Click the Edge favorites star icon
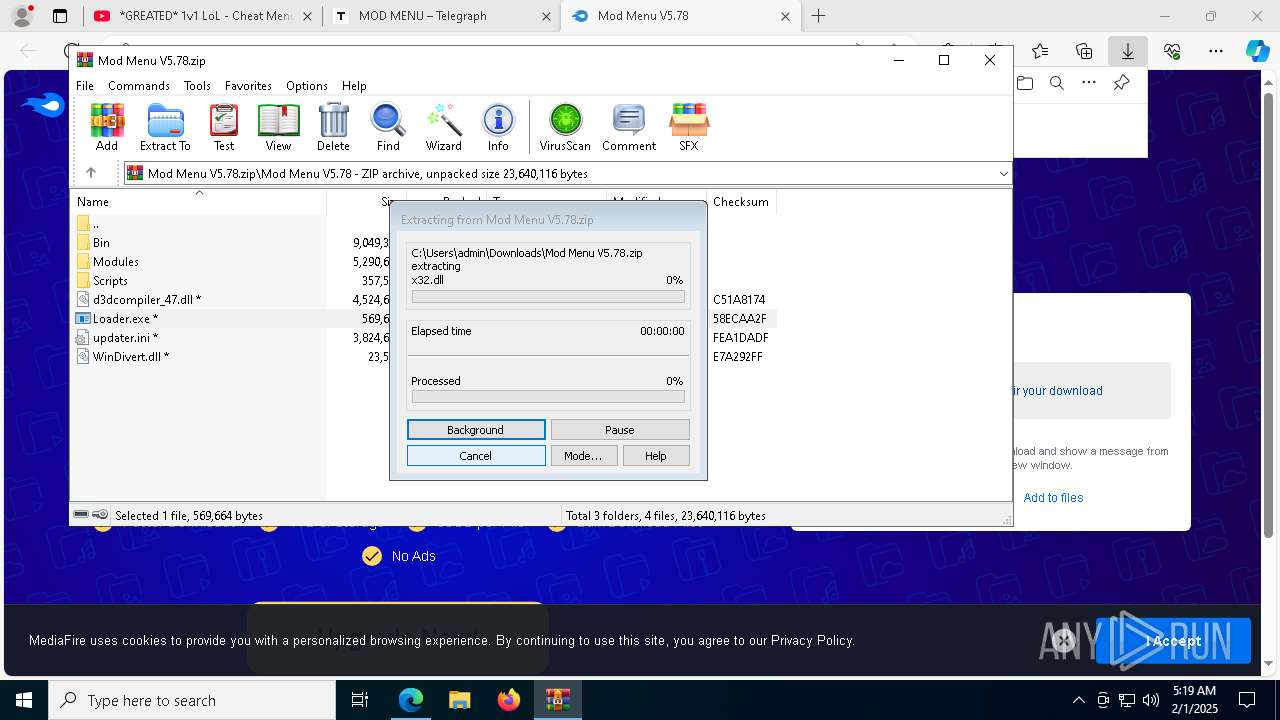 tap(1040, 51)
